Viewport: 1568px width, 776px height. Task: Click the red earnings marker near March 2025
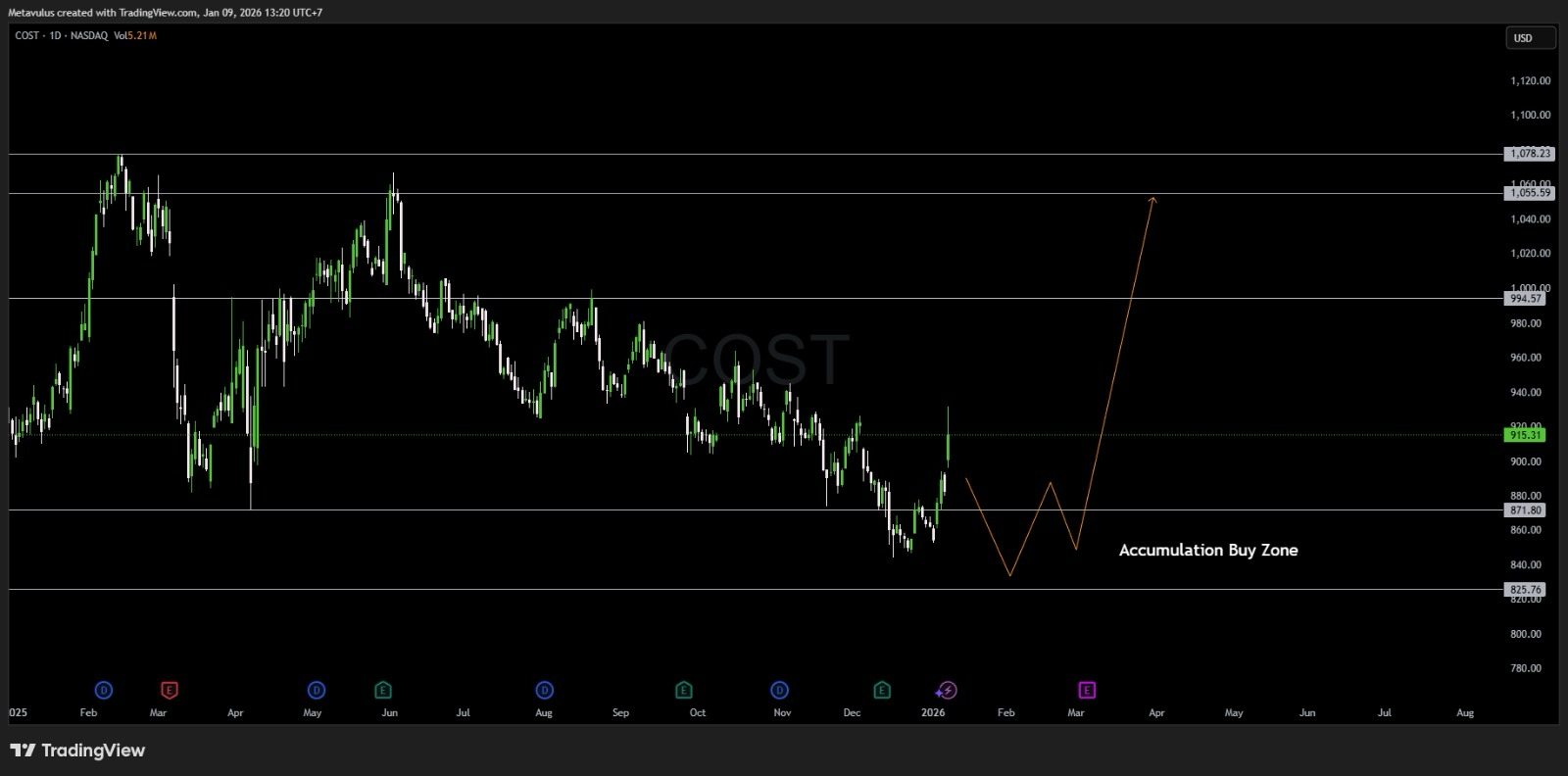(x=170, y=690)
